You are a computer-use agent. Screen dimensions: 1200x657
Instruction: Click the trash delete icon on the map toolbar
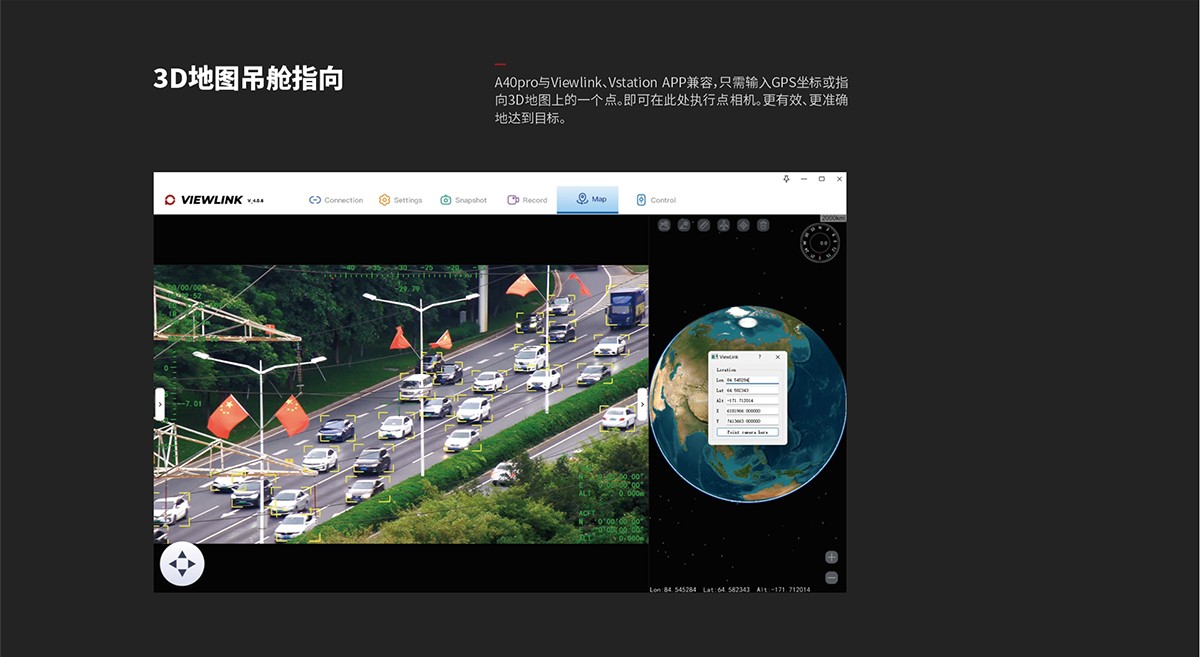coord(763,225)
